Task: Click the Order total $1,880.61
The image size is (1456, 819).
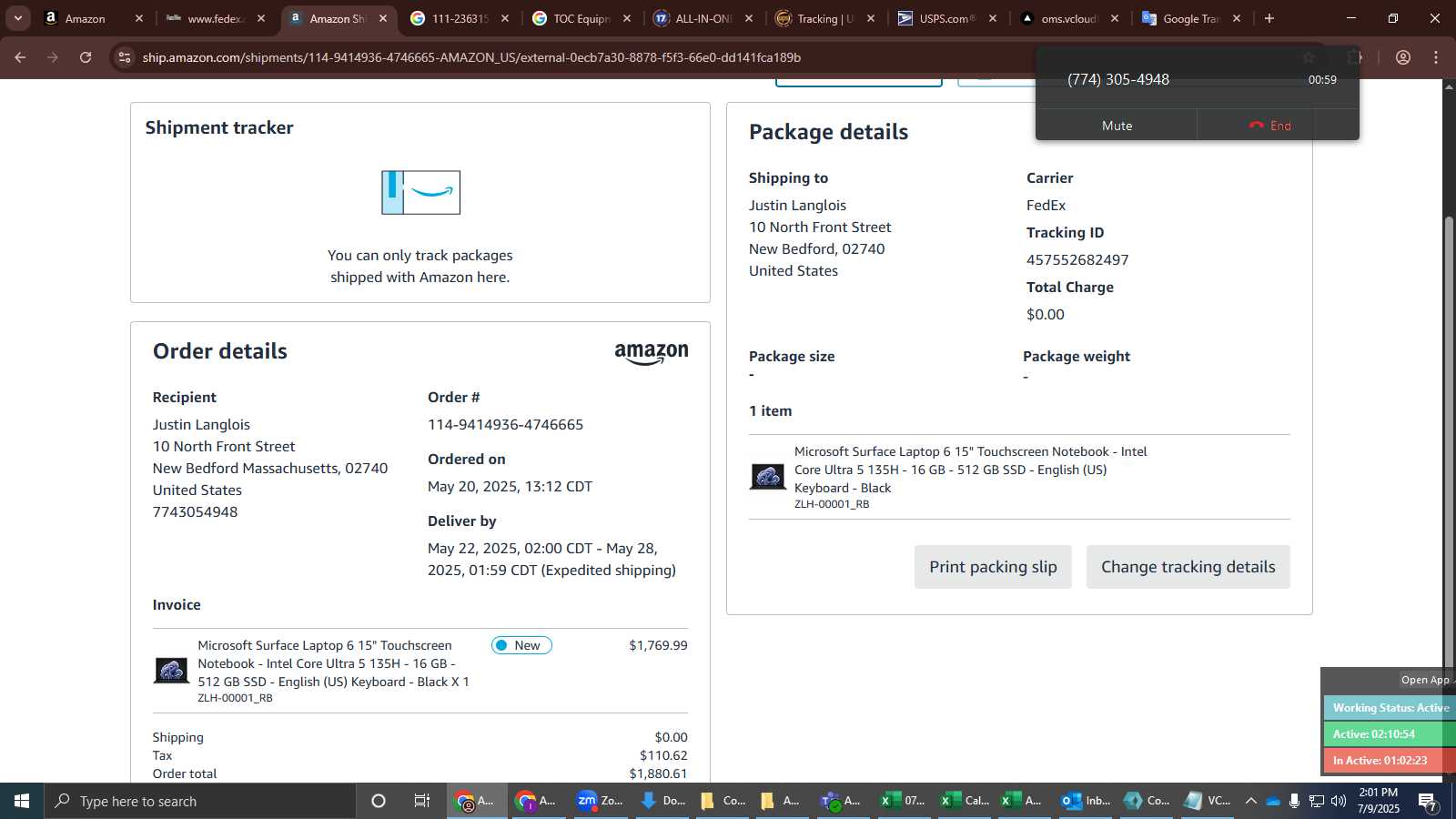Action: click(x=658, y=773)
